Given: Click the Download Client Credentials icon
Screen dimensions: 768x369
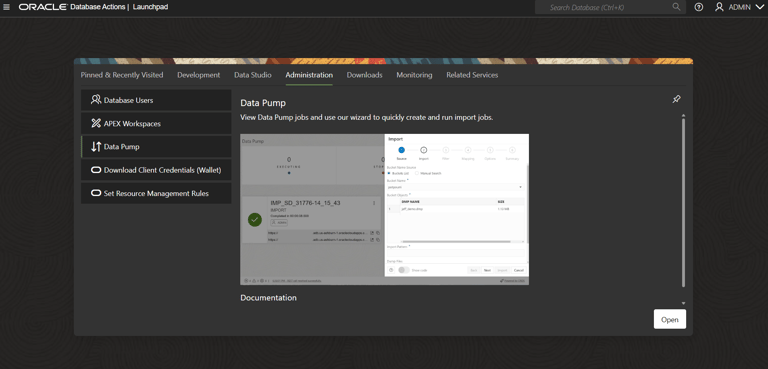Looking at the screenshot, I should [96, 170].
